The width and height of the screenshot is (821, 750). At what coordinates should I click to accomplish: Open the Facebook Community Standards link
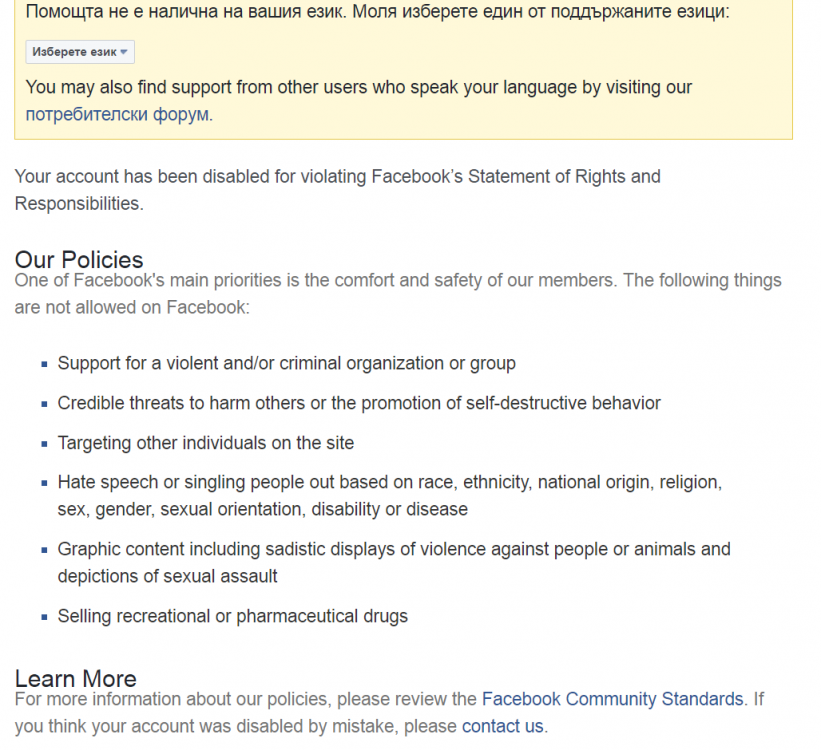click(x=612, y=699)
